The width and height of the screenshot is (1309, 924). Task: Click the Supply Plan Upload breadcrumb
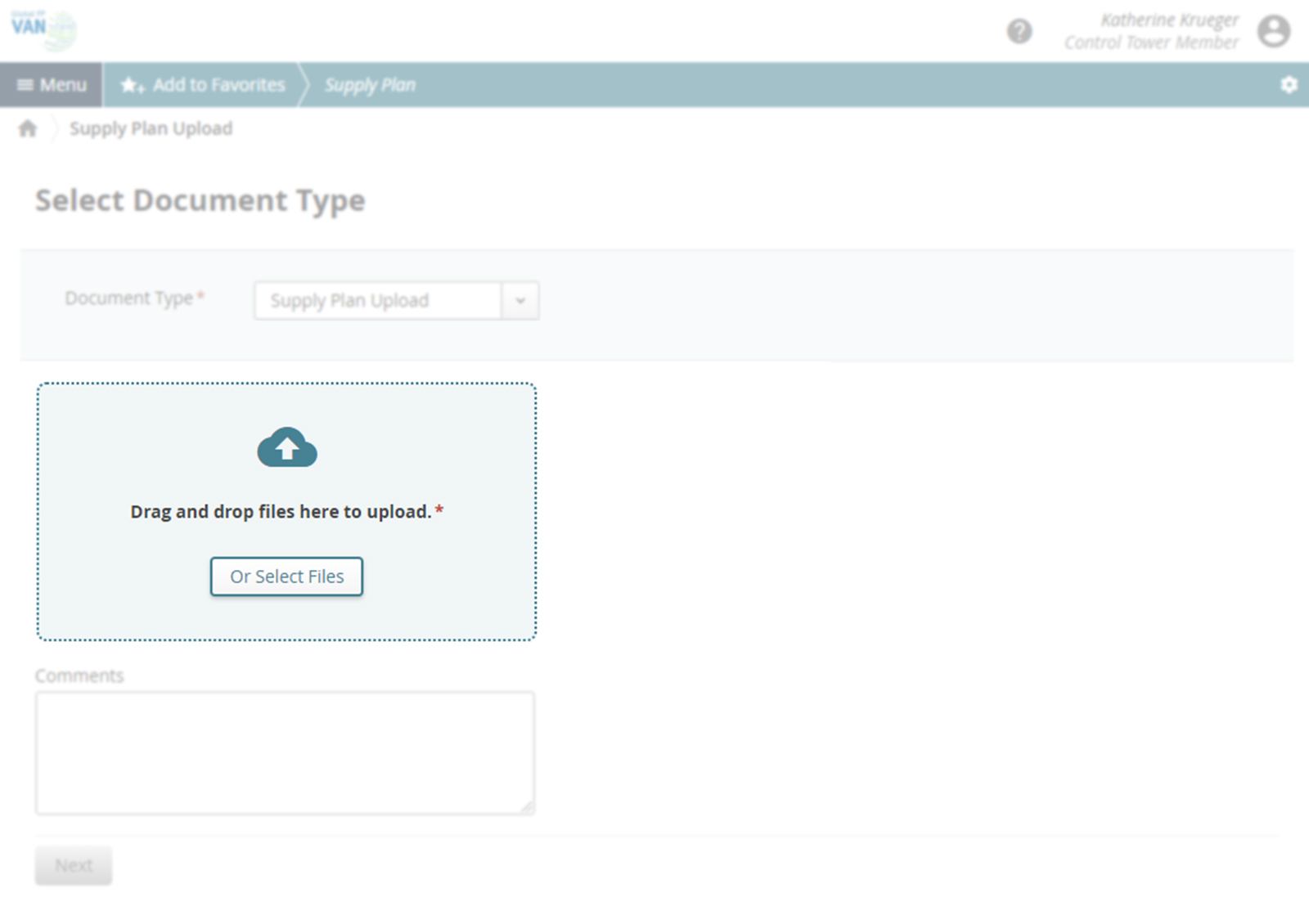[x=151, y=128]
